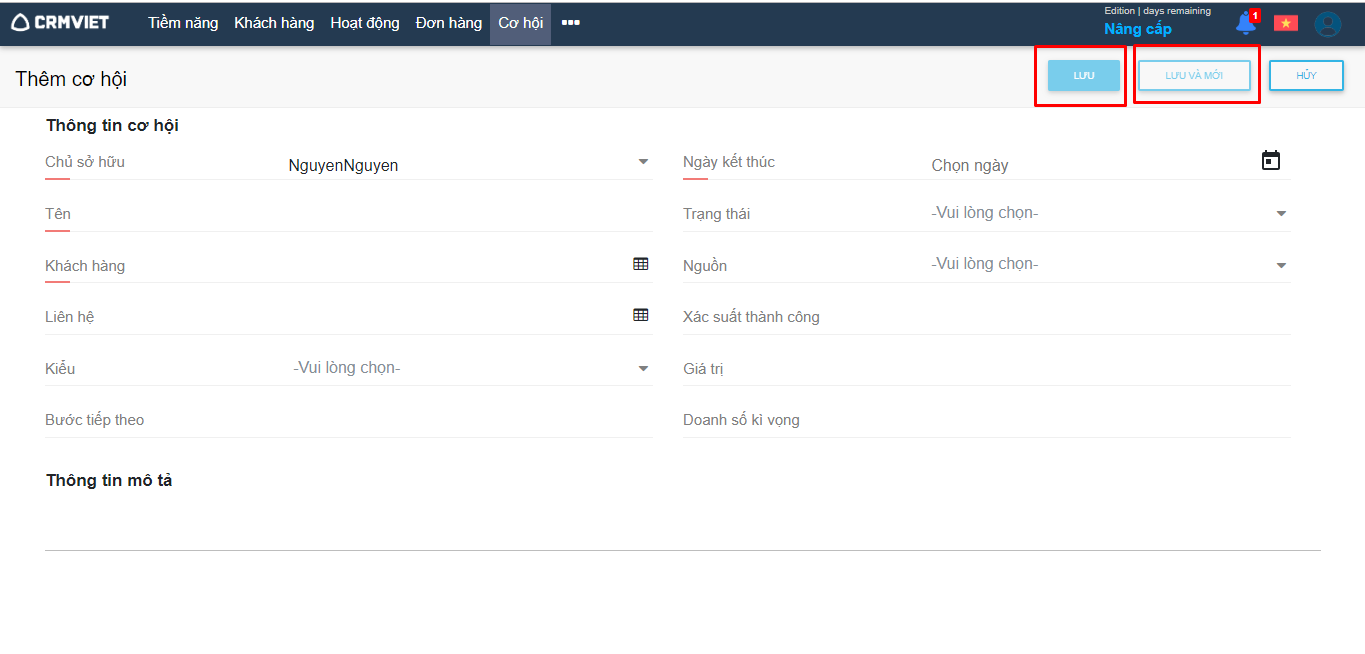Cancel with the HỦY button
The height and width of the screenshot is (654, 1365).
click(1306, 76)
